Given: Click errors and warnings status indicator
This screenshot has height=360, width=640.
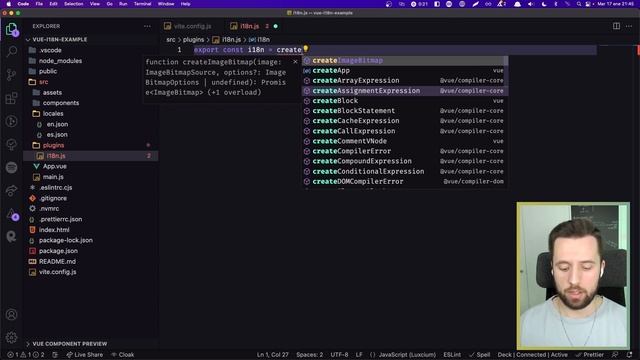Looking at the screenshot, I should click(x=26, y=355).
